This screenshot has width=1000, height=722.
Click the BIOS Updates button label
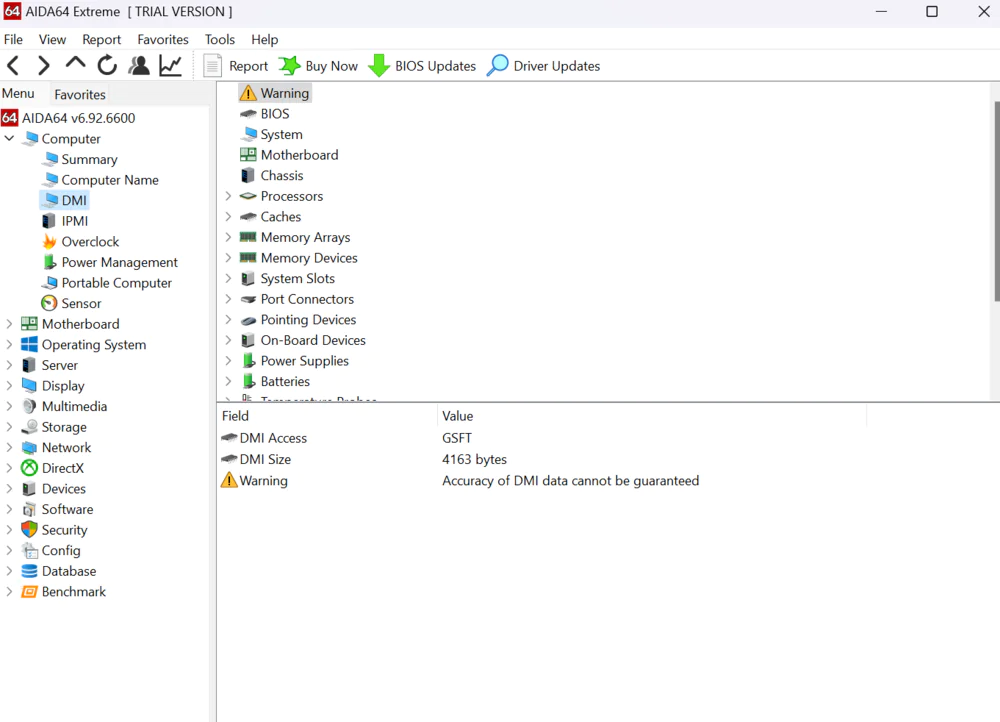(x=436, y=66)
